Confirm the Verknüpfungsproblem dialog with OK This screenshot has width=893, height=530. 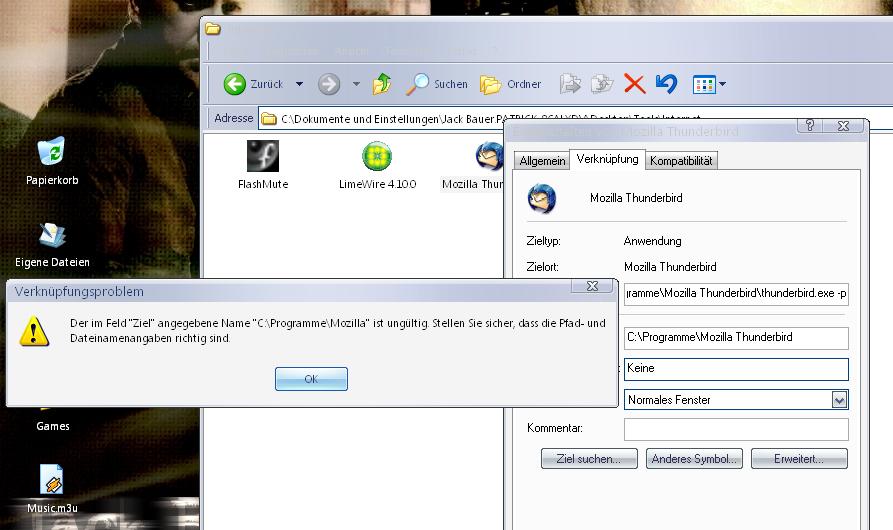(x=311, y=379)
